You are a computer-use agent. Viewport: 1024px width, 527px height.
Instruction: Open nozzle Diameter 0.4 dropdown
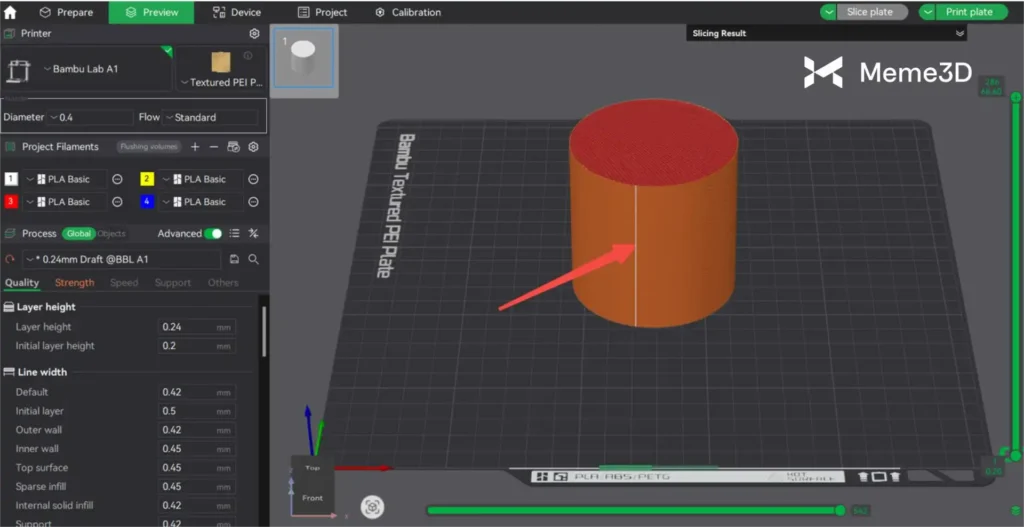click(90, 117)
